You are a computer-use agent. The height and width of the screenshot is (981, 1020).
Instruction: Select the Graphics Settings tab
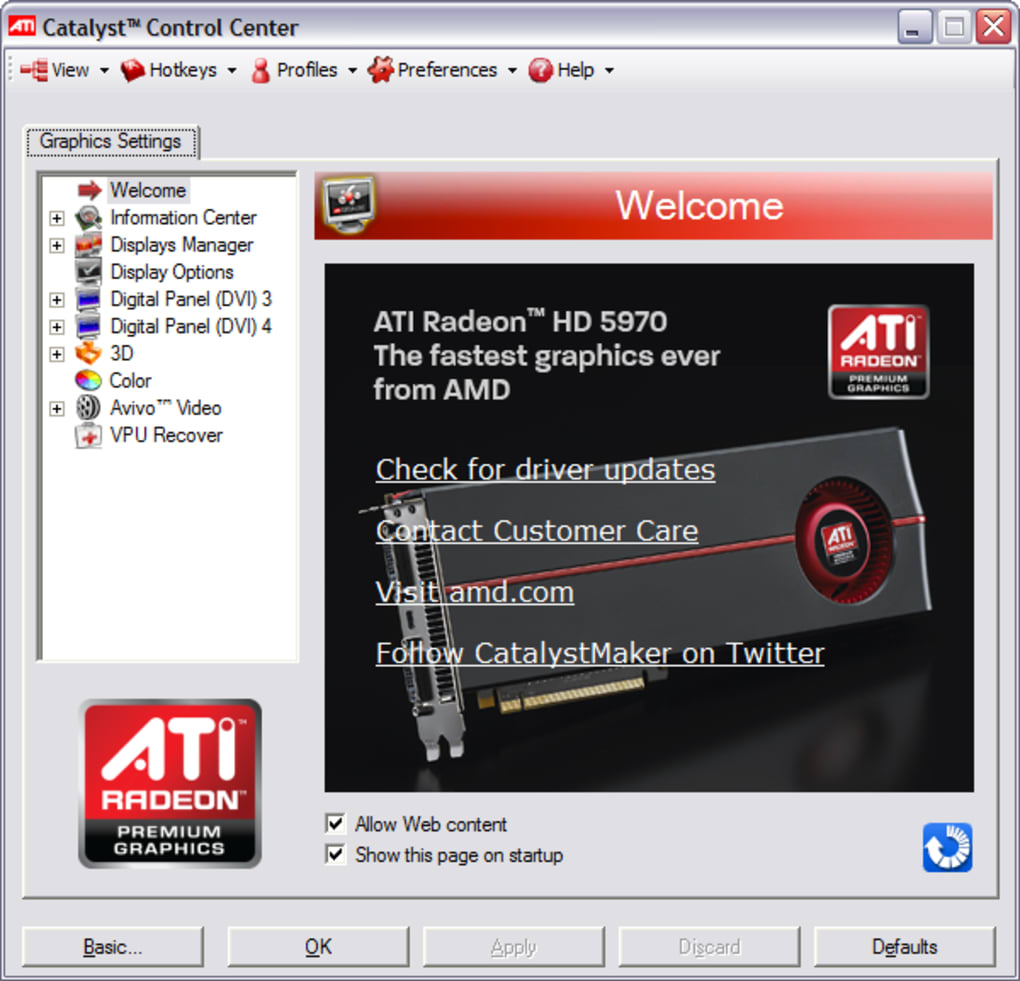pyautogui.click(x=111, y=141)
